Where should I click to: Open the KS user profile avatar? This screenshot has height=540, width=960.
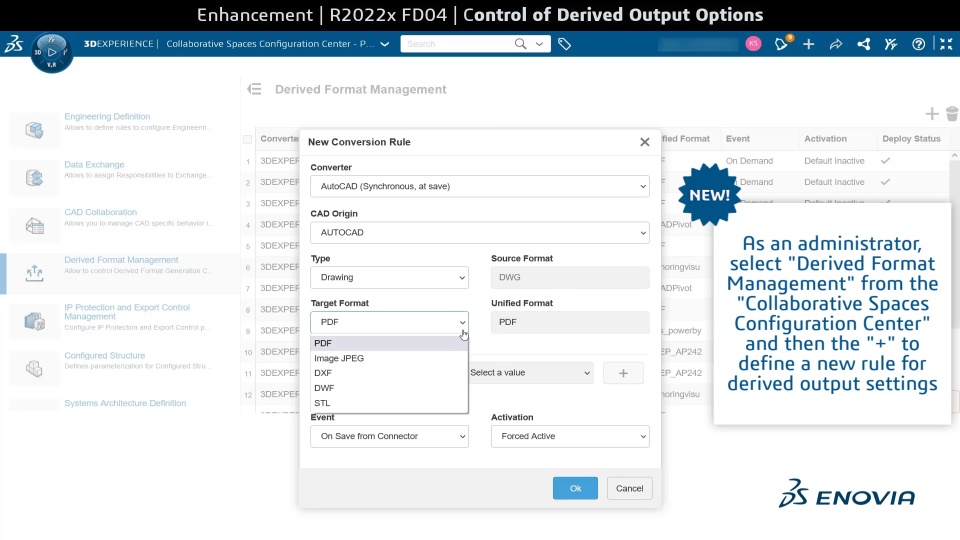point(753,43)
